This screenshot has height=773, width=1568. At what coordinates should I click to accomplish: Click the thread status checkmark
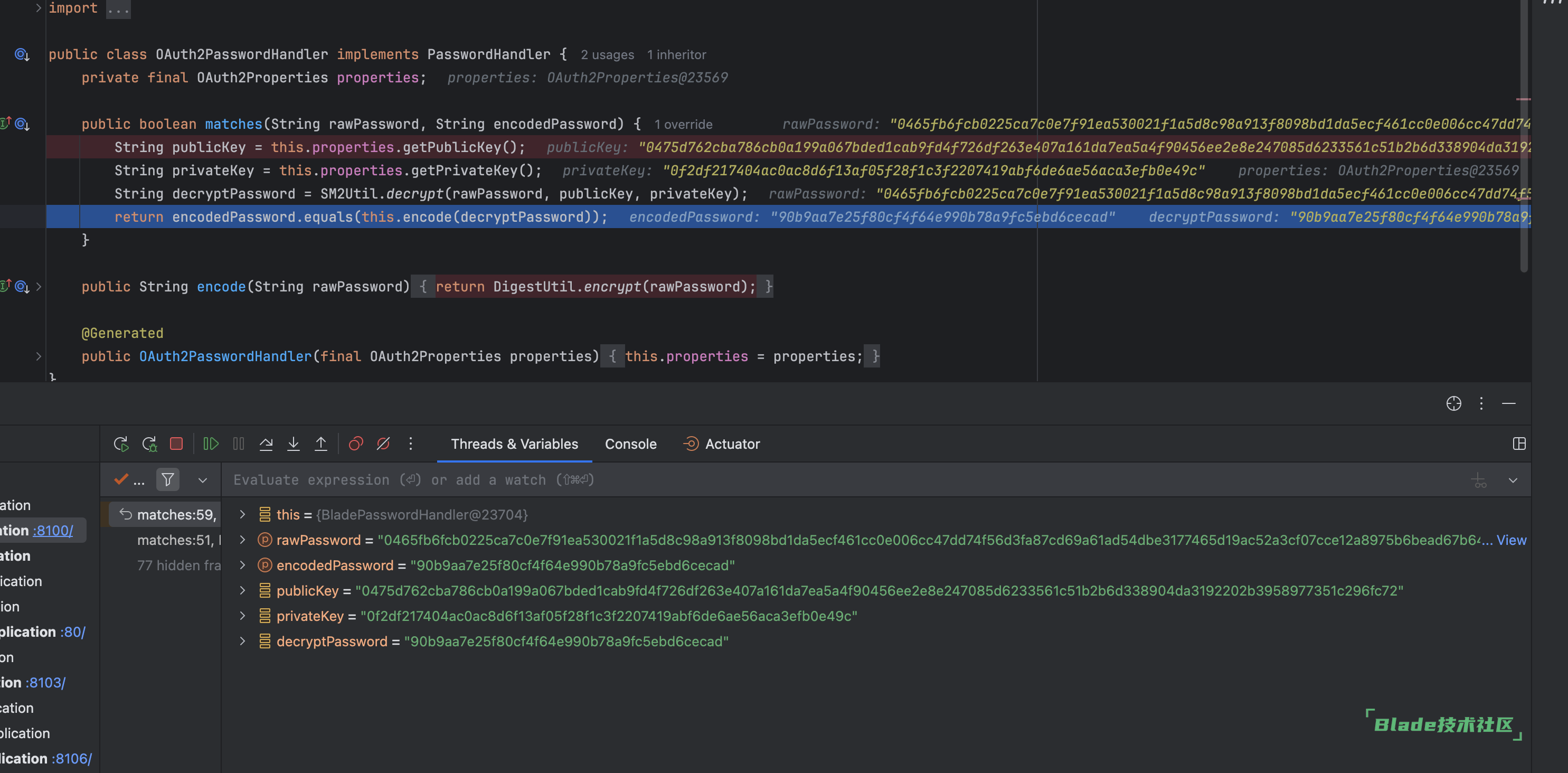point(121,479)
